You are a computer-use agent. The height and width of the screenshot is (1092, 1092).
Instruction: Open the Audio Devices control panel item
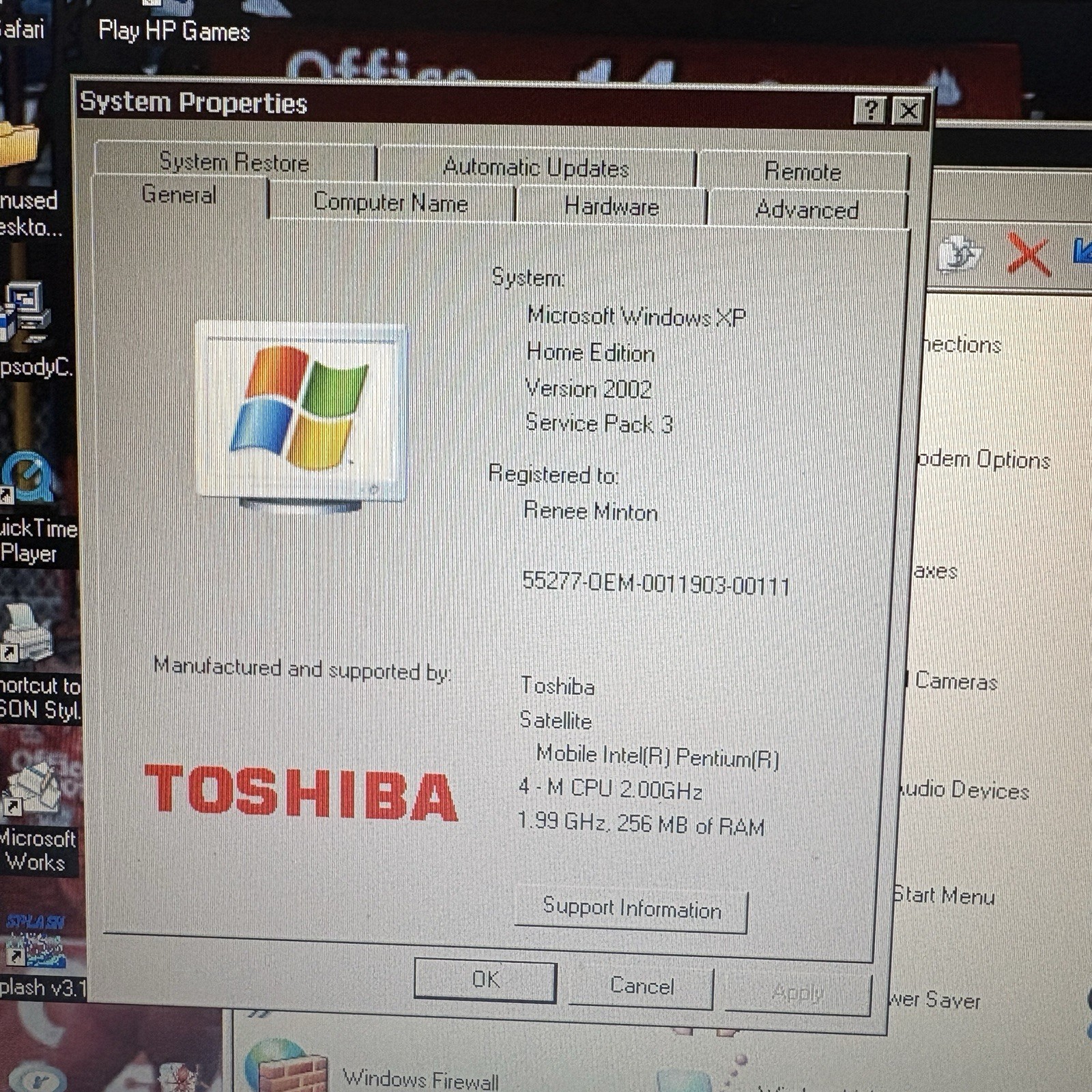[964, 790]
